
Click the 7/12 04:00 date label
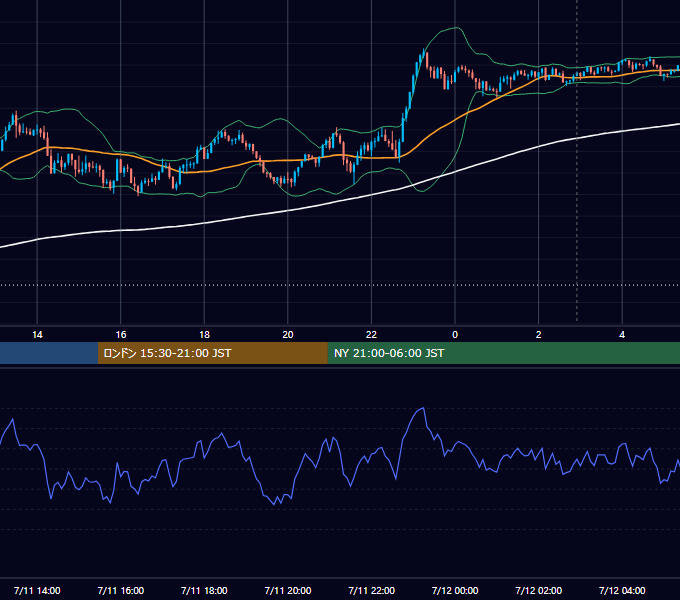[622, 590]
